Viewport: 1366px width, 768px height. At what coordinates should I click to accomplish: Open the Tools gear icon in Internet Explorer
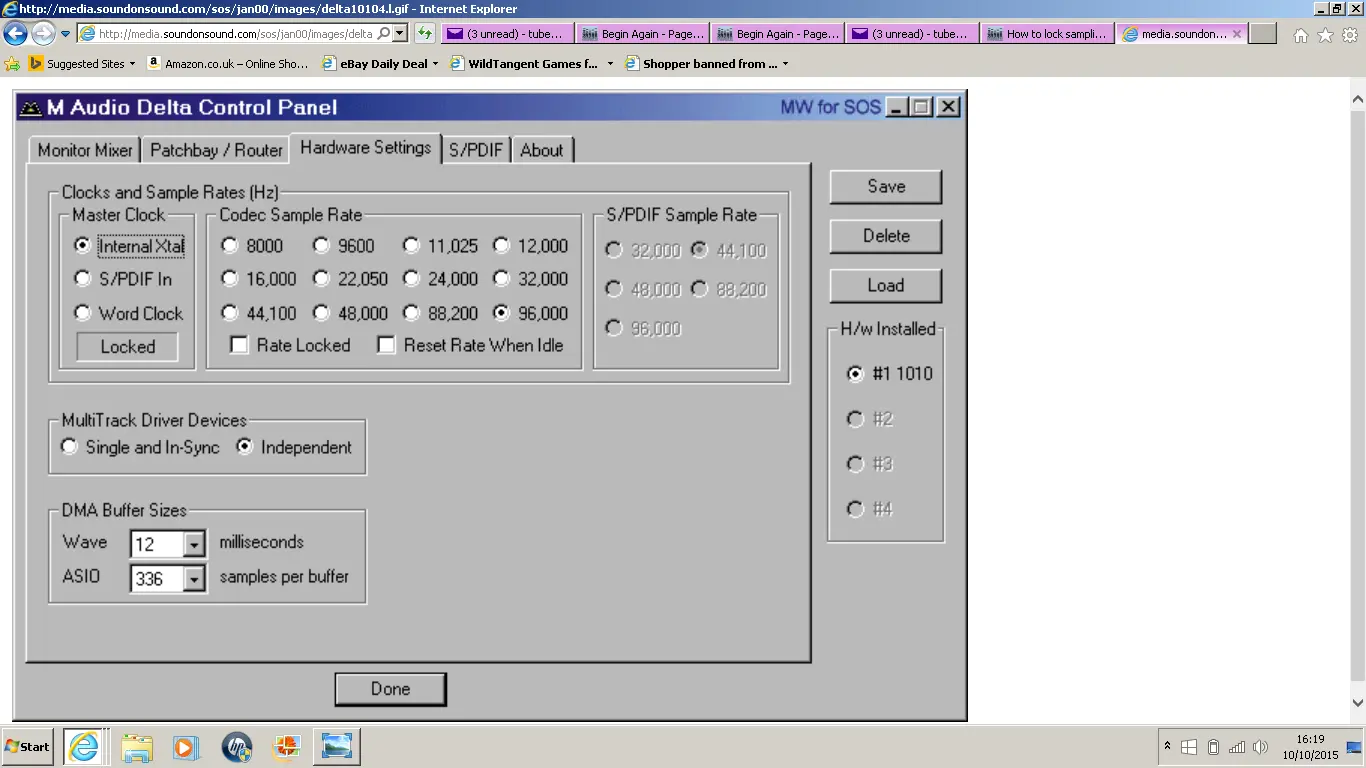(x=1350, y=34)
